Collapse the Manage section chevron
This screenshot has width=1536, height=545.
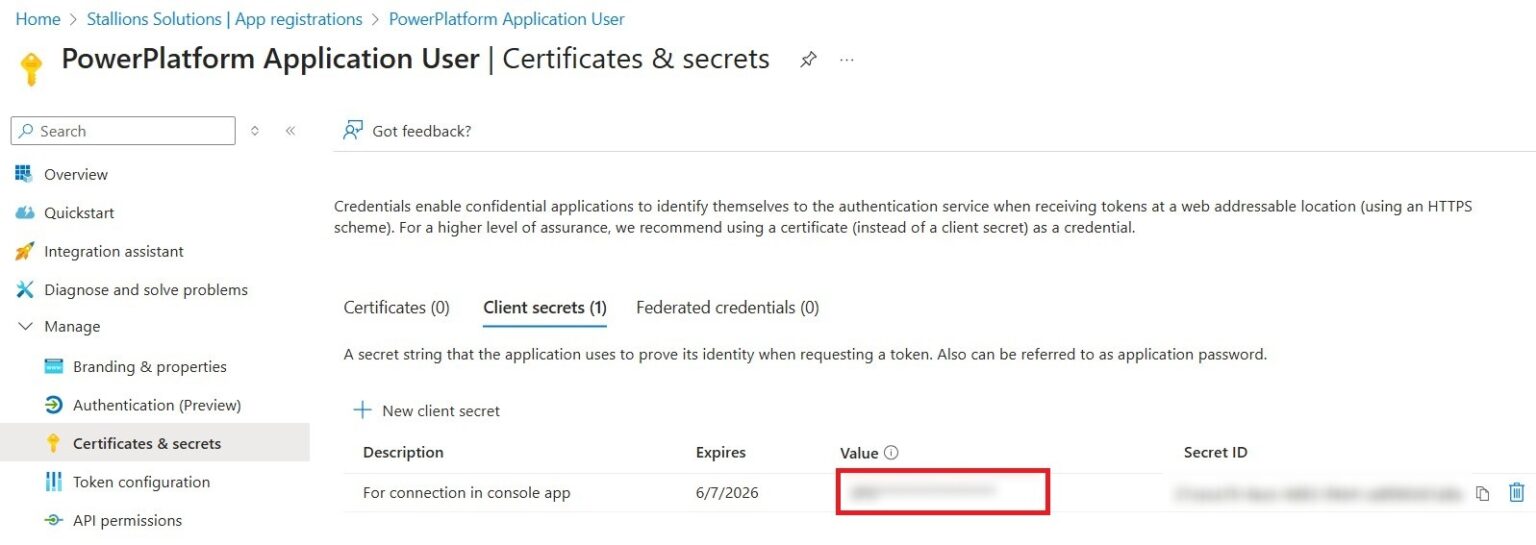pos(26,327)
